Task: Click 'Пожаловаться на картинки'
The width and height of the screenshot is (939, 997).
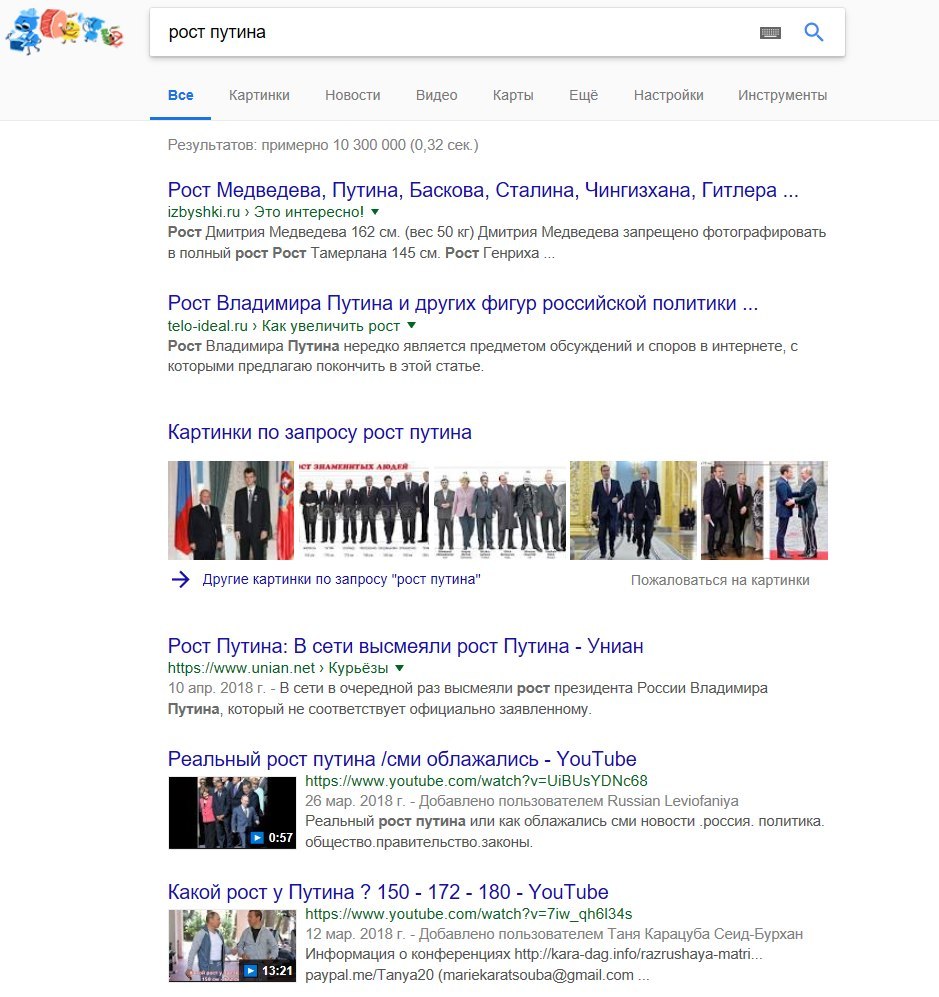Action: point(720,580)
